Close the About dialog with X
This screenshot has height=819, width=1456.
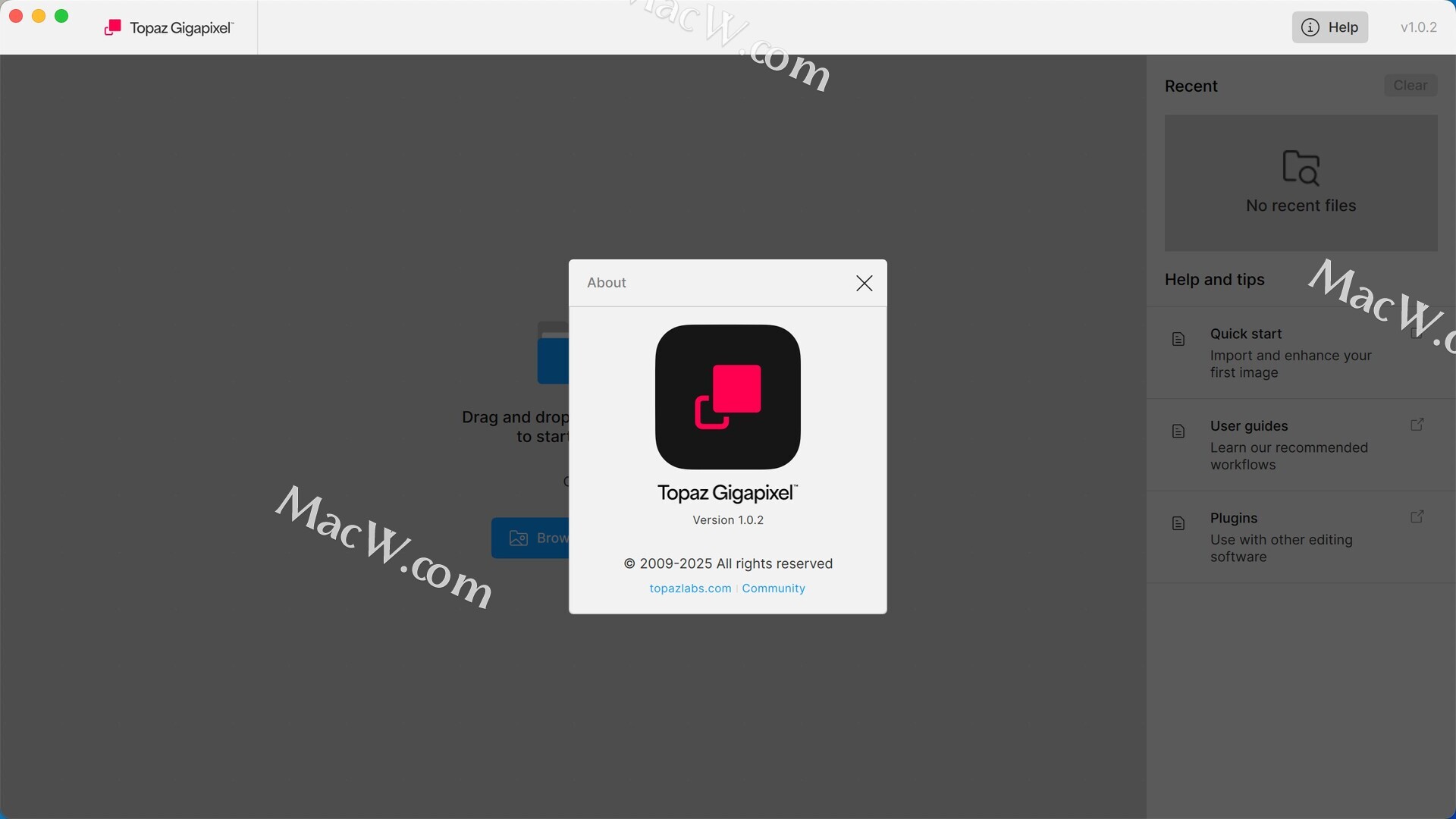tap(864, 283)
